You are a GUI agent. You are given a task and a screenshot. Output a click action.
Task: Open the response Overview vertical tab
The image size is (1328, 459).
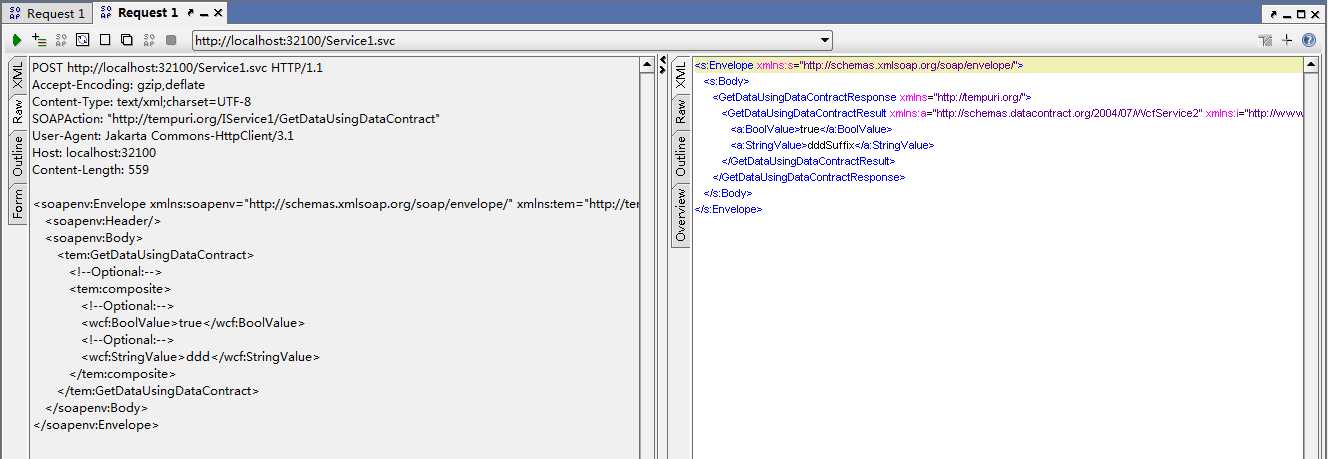coord(681,216)
